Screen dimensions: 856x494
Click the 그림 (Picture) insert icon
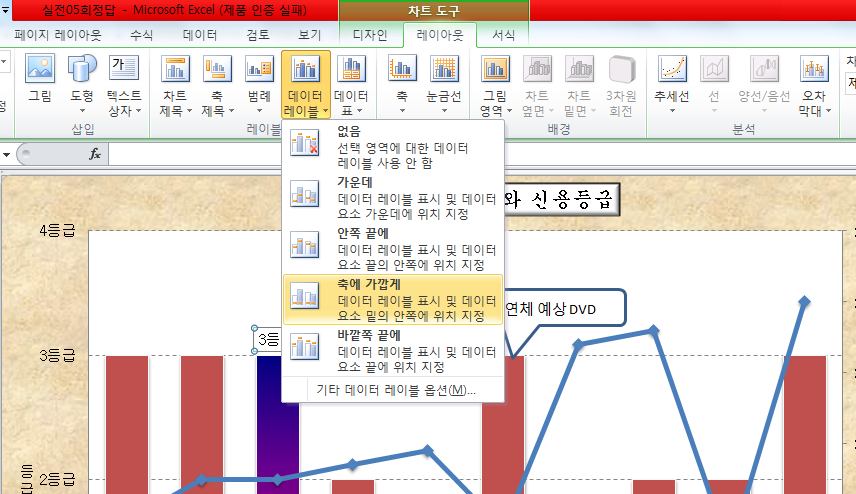[x=40, y=80]
